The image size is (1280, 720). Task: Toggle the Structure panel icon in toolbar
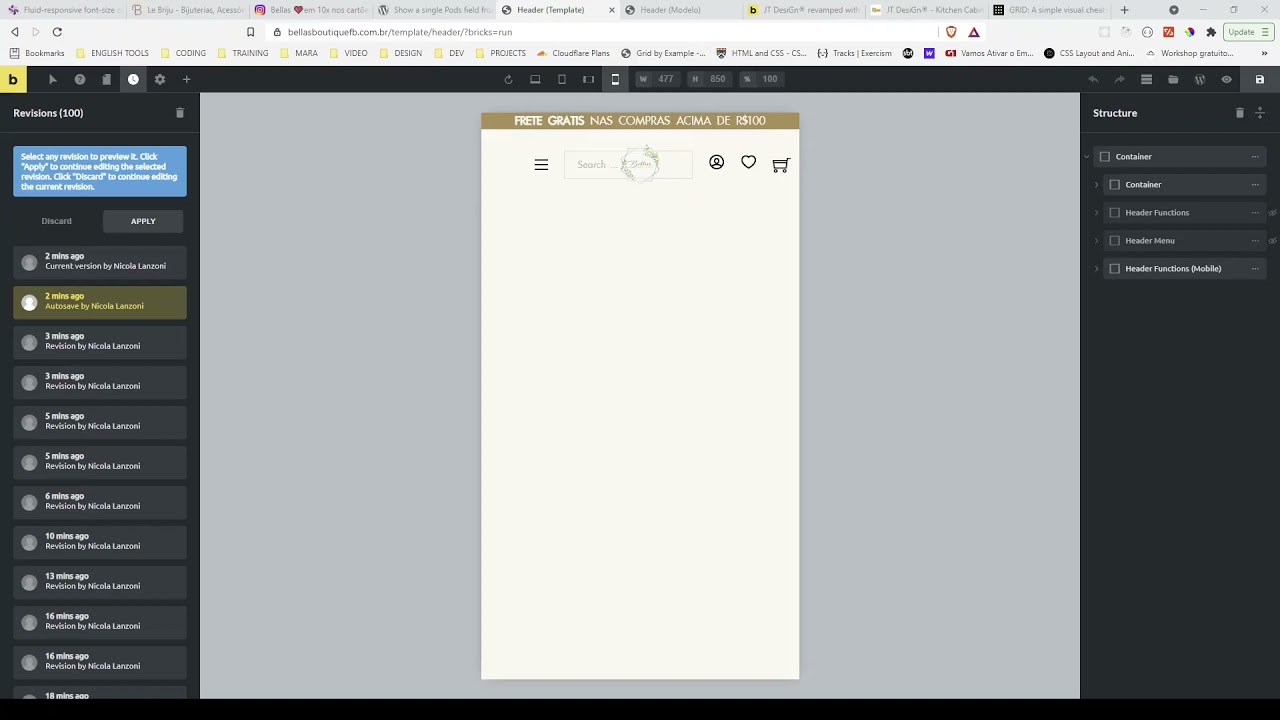[x=1147, y=79]
